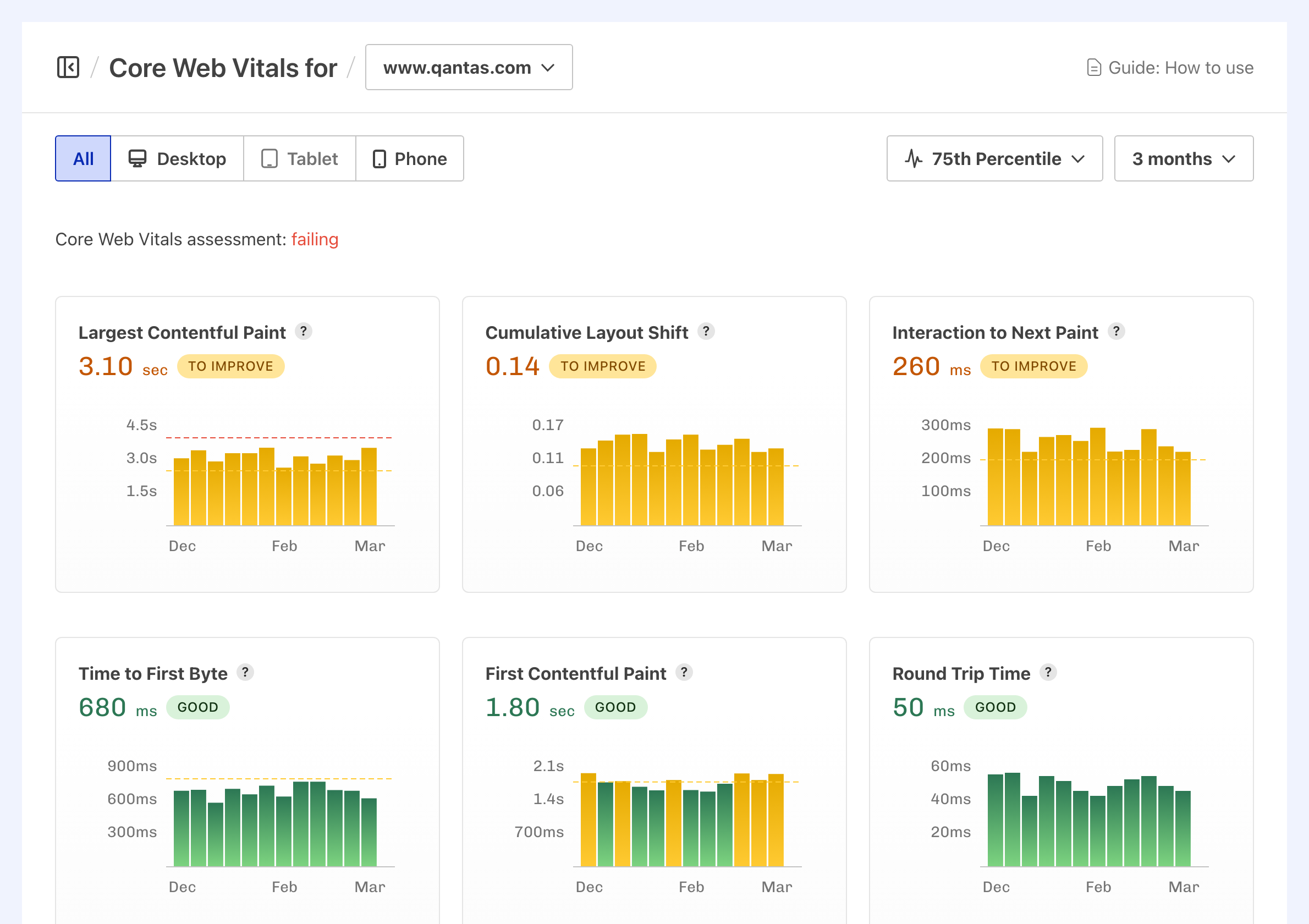
Task: Open the 75th Percentile selector
Action: (x=994, y=158)
